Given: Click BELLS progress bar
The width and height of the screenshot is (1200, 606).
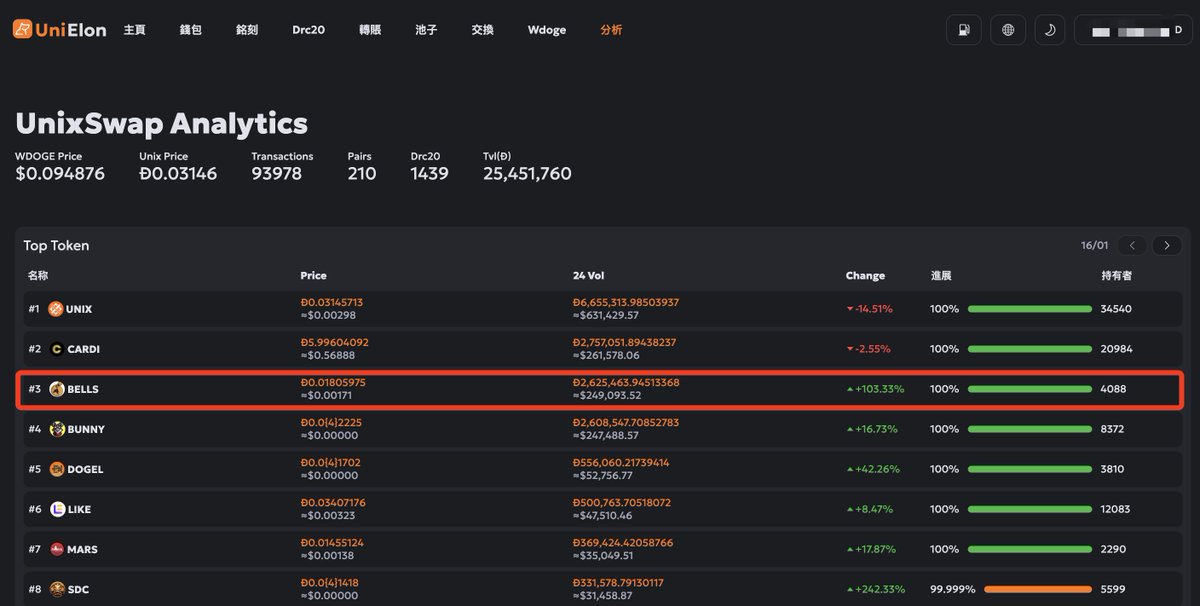Looking at the screenshot, I should [x=1030, y=389].
